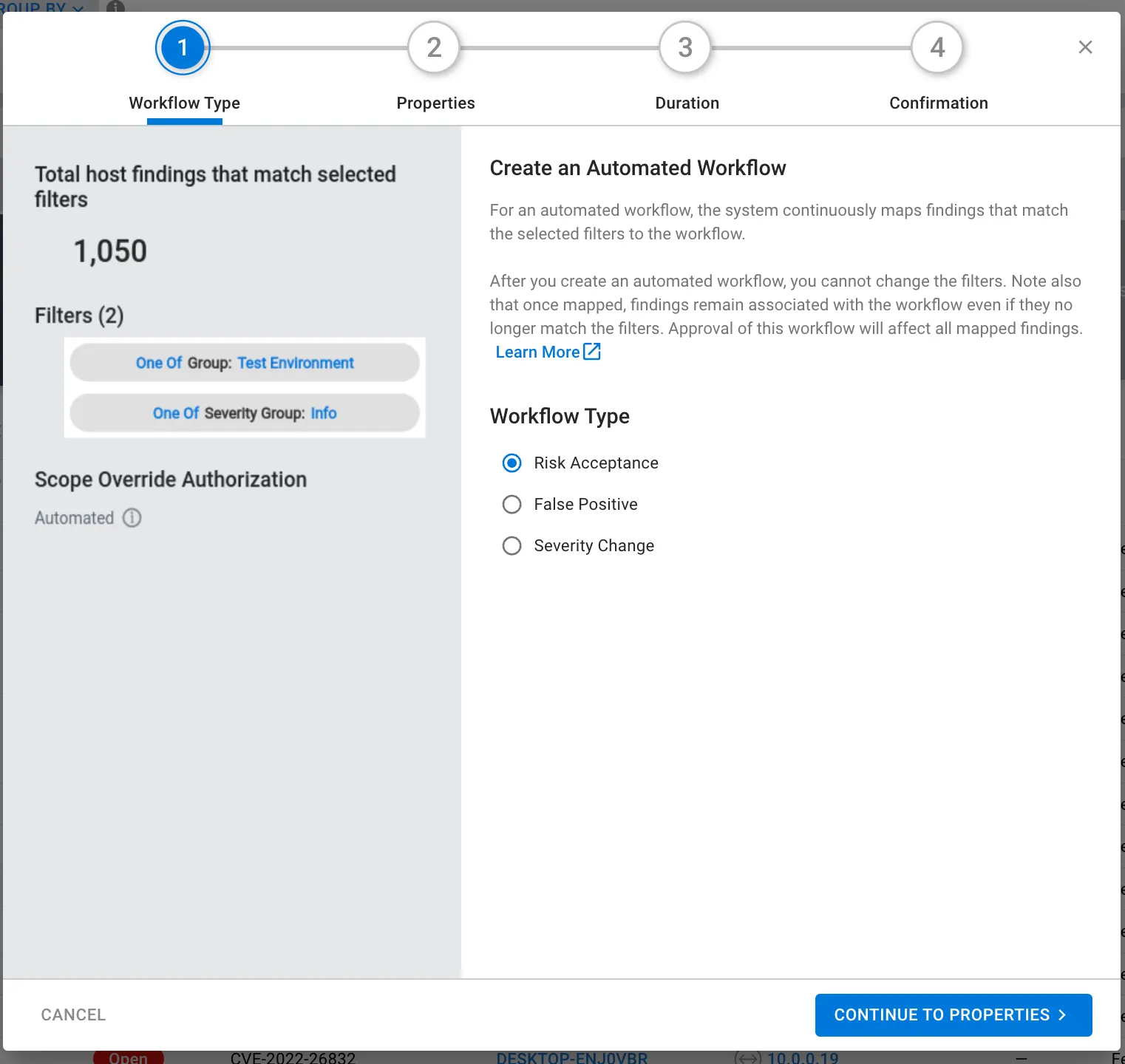Go to step 1 Workflow Type

click(183, 48)
